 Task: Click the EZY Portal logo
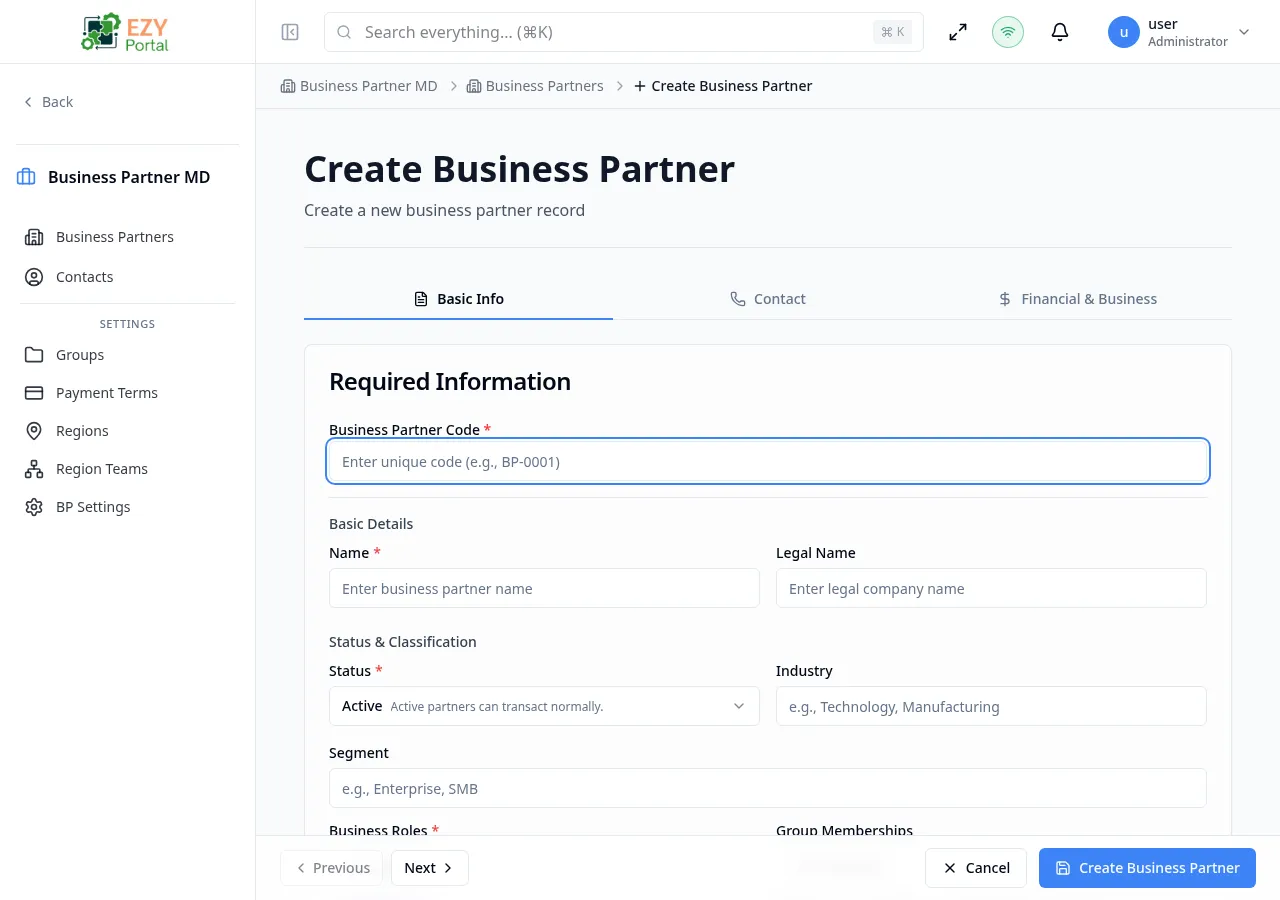pos(124,31)
